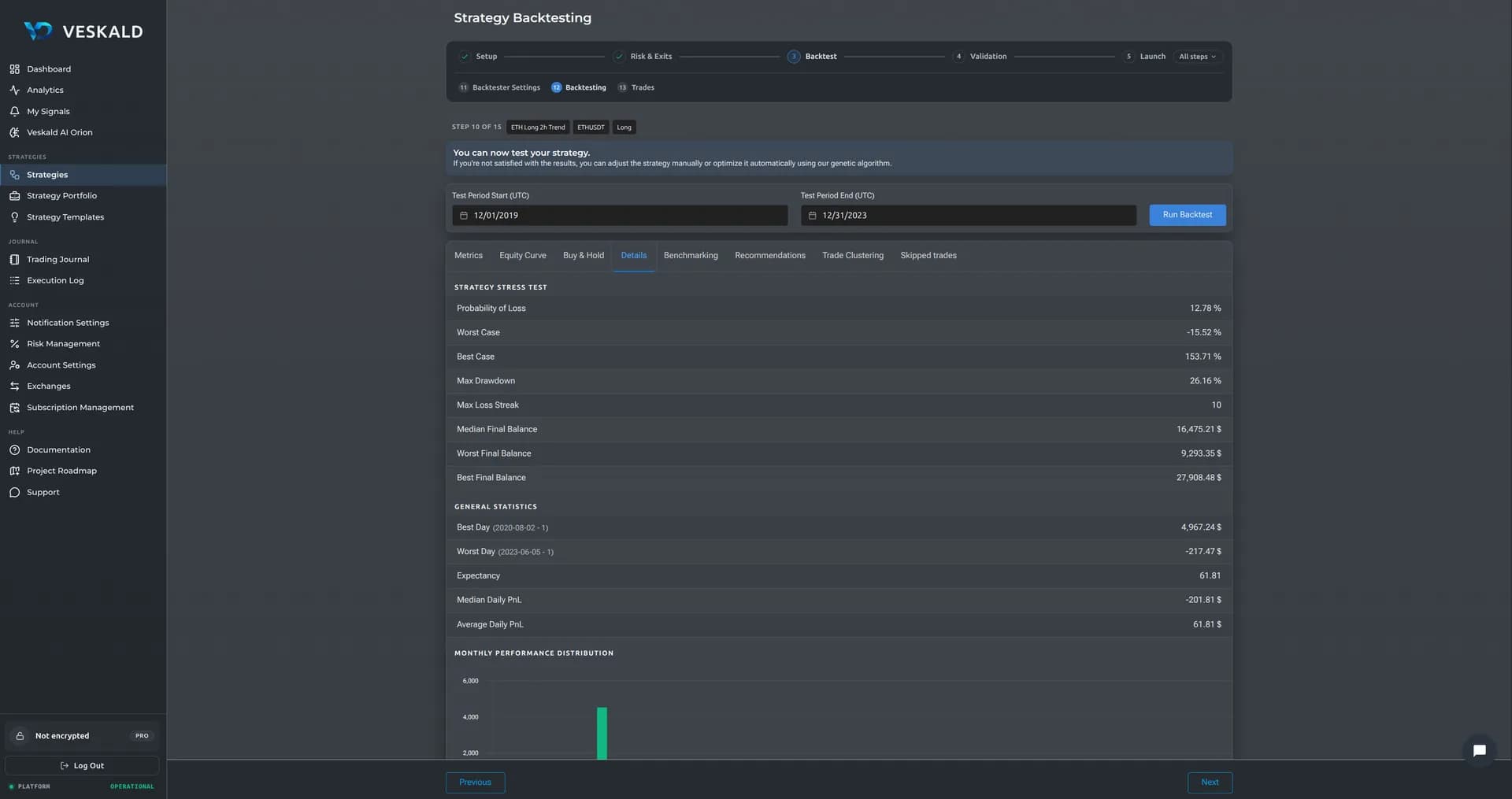
Task: Click calendar icon in Test Period Start
Action: point(464,216)
